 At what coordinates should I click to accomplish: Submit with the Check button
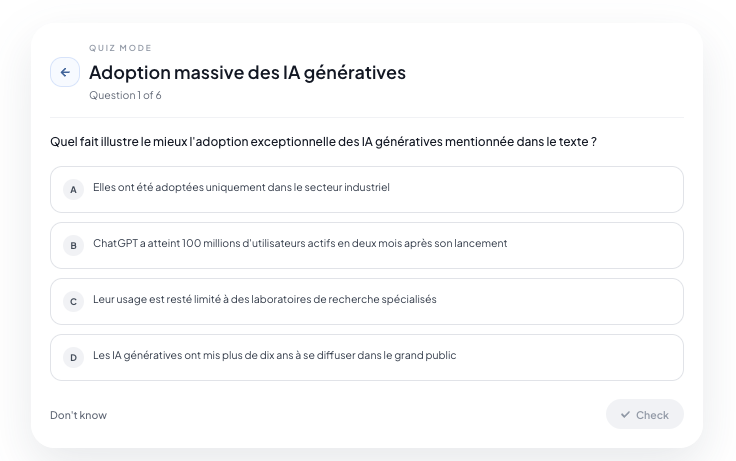tap(644, 414)
